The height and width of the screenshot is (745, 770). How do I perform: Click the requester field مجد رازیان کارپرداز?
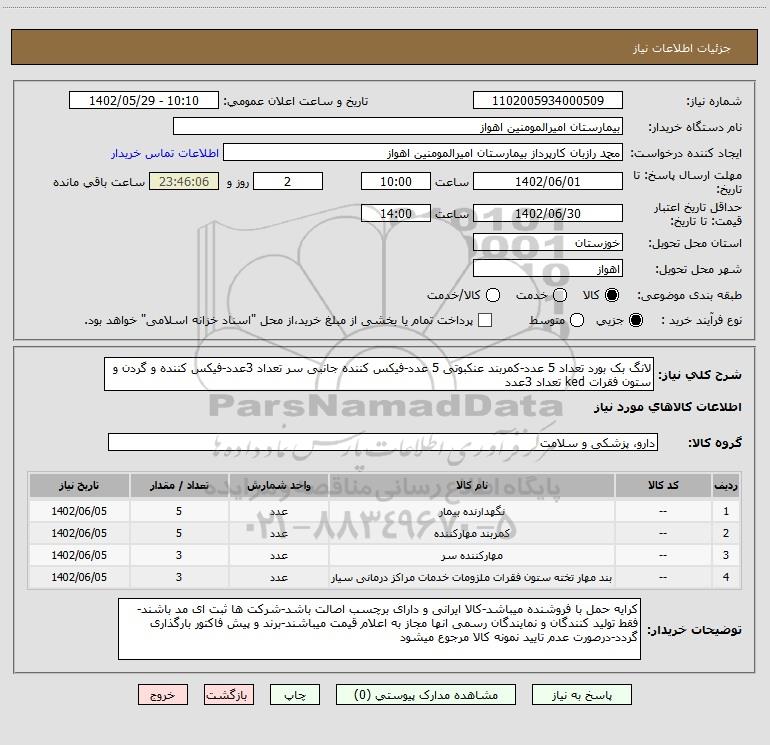(x=423, y=153)
